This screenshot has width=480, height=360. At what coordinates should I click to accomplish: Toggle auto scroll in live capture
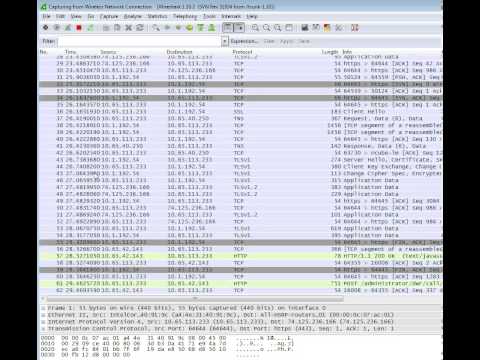point(239,28)
